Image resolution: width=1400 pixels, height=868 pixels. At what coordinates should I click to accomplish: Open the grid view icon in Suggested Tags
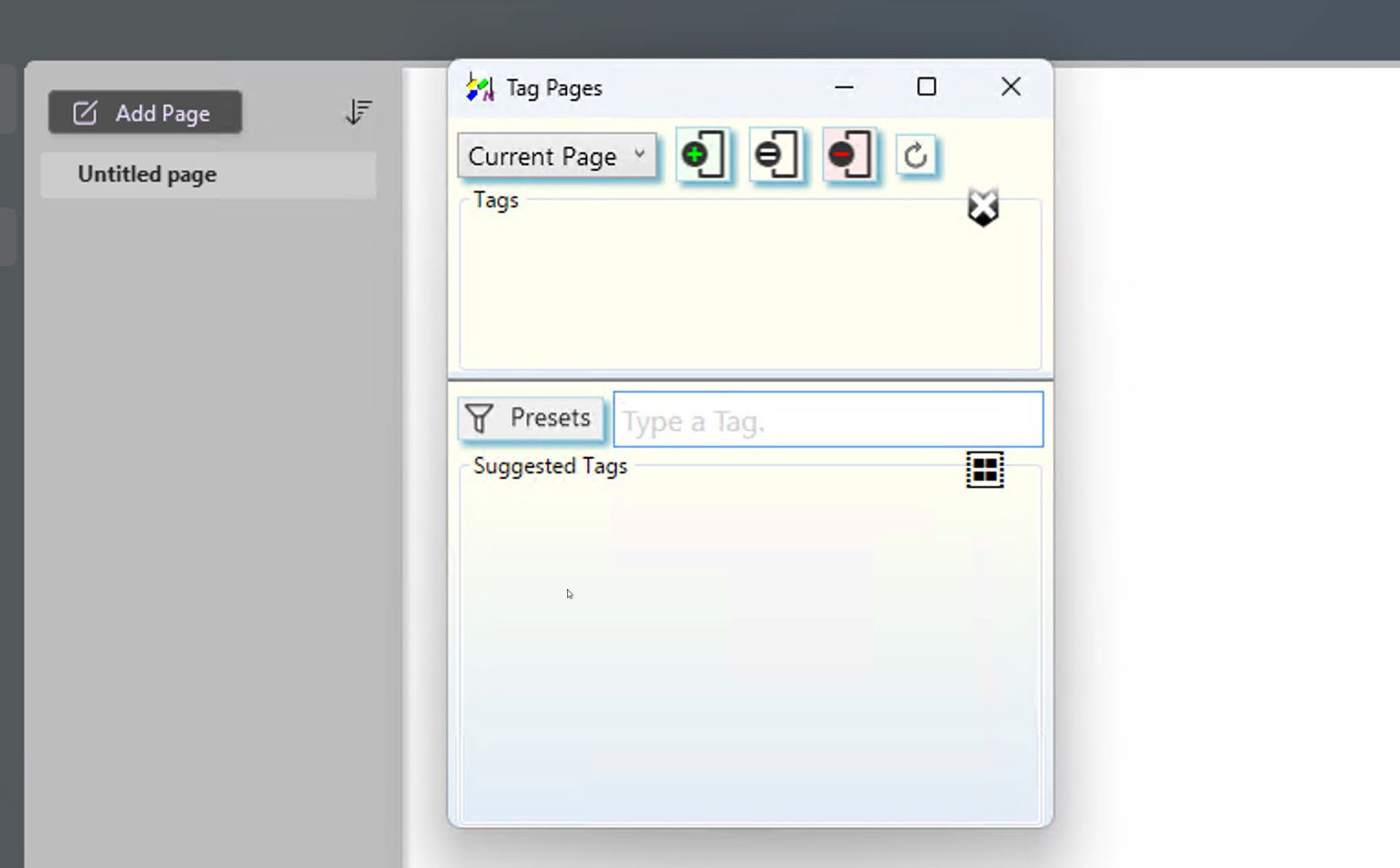tap(984, 470)
